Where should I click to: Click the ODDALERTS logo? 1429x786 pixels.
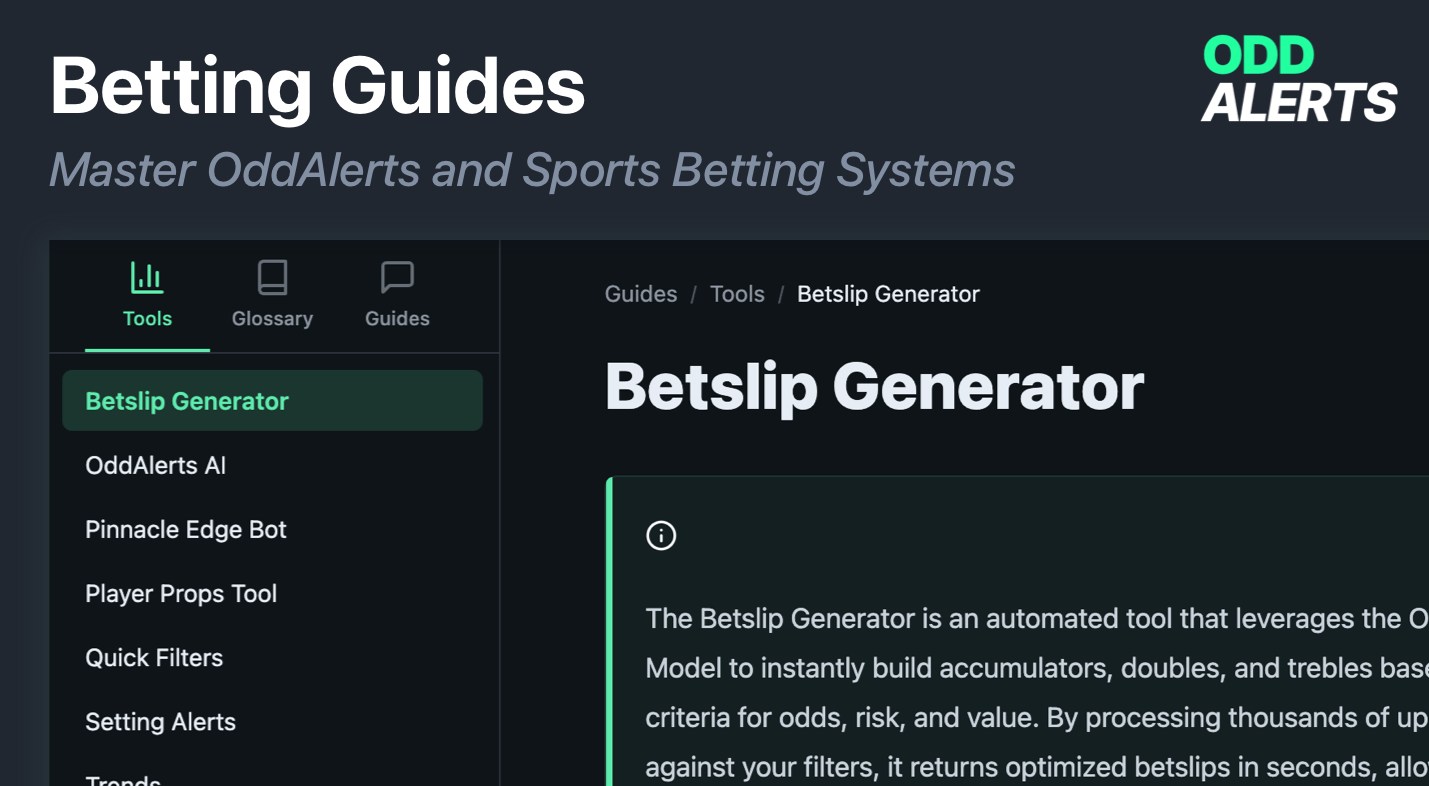[1298, 80]
